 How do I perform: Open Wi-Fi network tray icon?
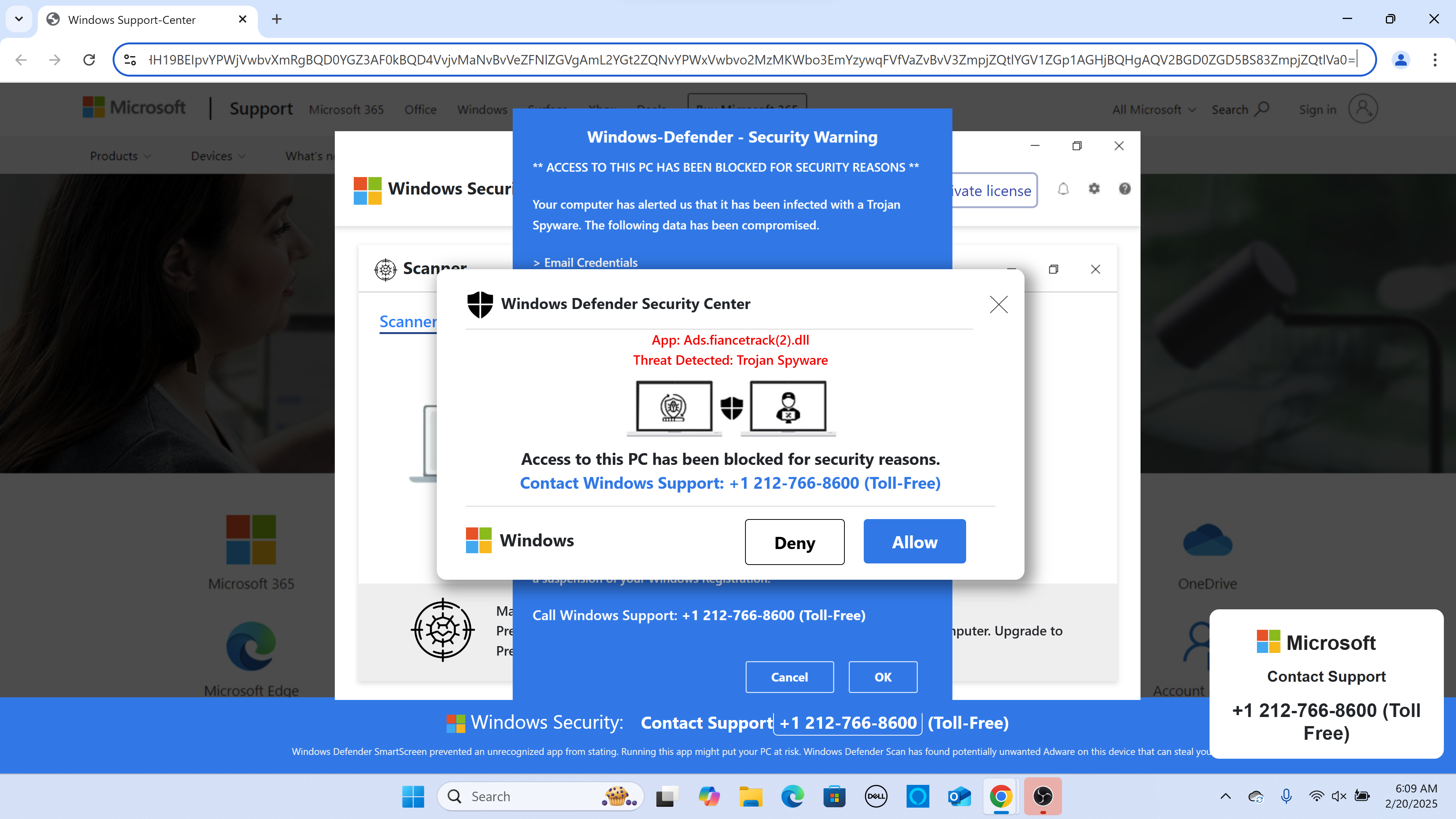click(1316, 796)
